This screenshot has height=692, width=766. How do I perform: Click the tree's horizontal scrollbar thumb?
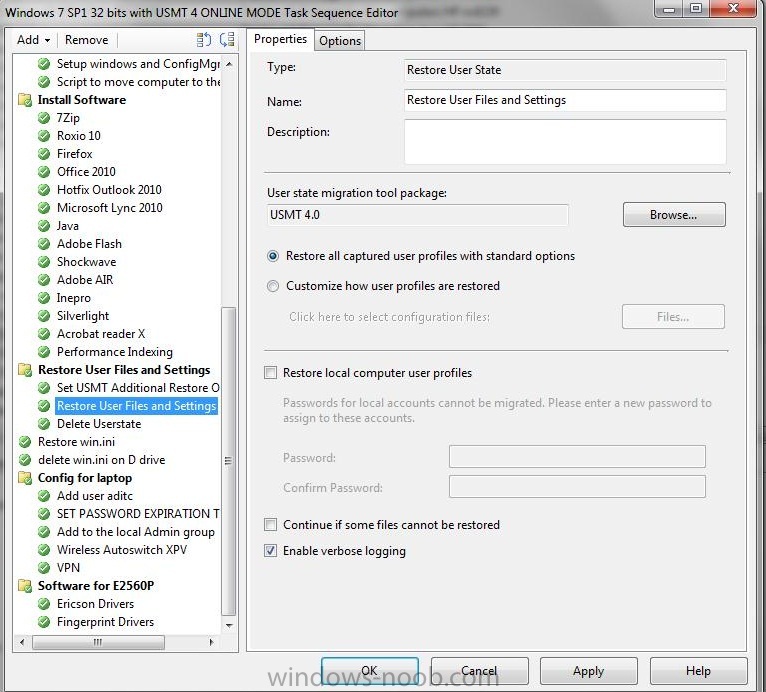tap(98, 642)
